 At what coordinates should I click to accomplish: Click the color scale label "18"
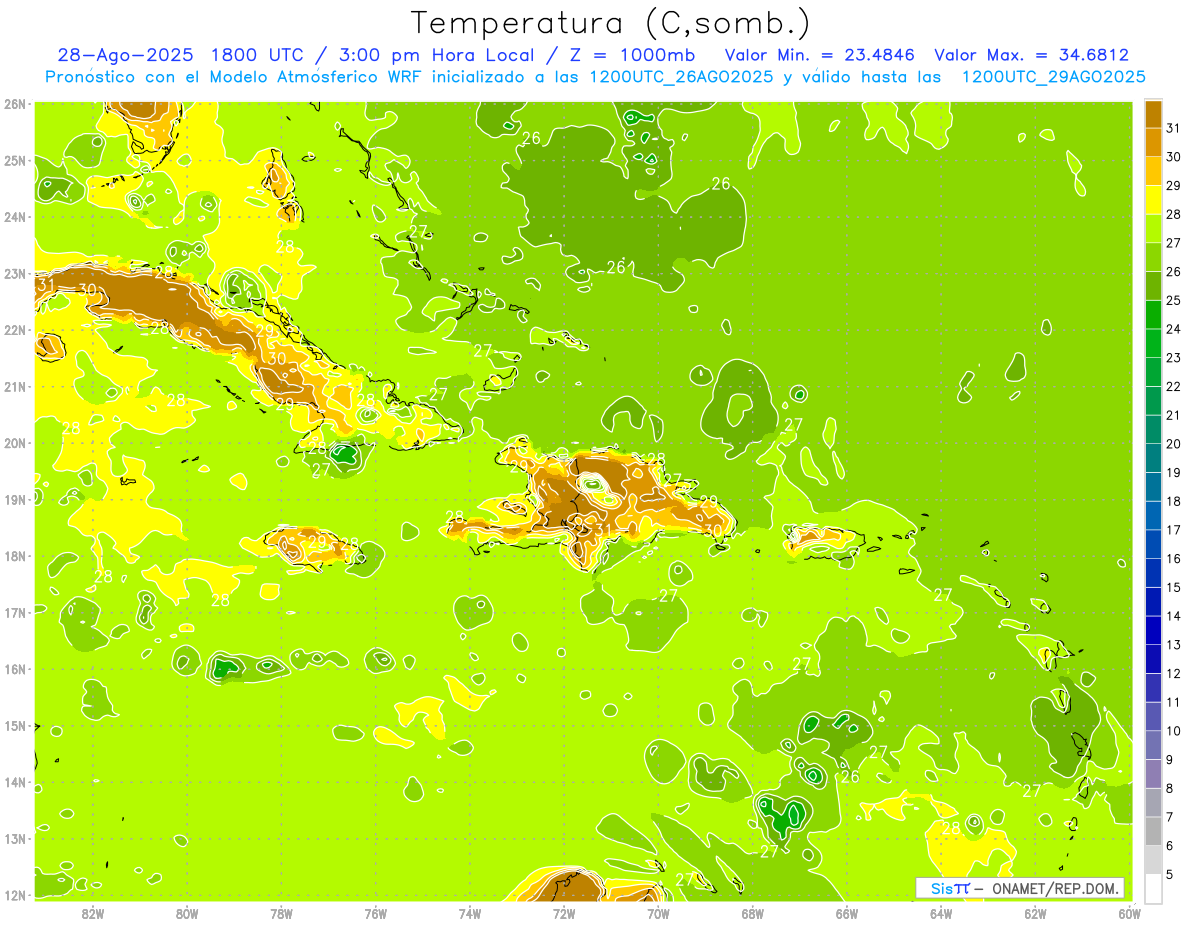coord(1174,501)
